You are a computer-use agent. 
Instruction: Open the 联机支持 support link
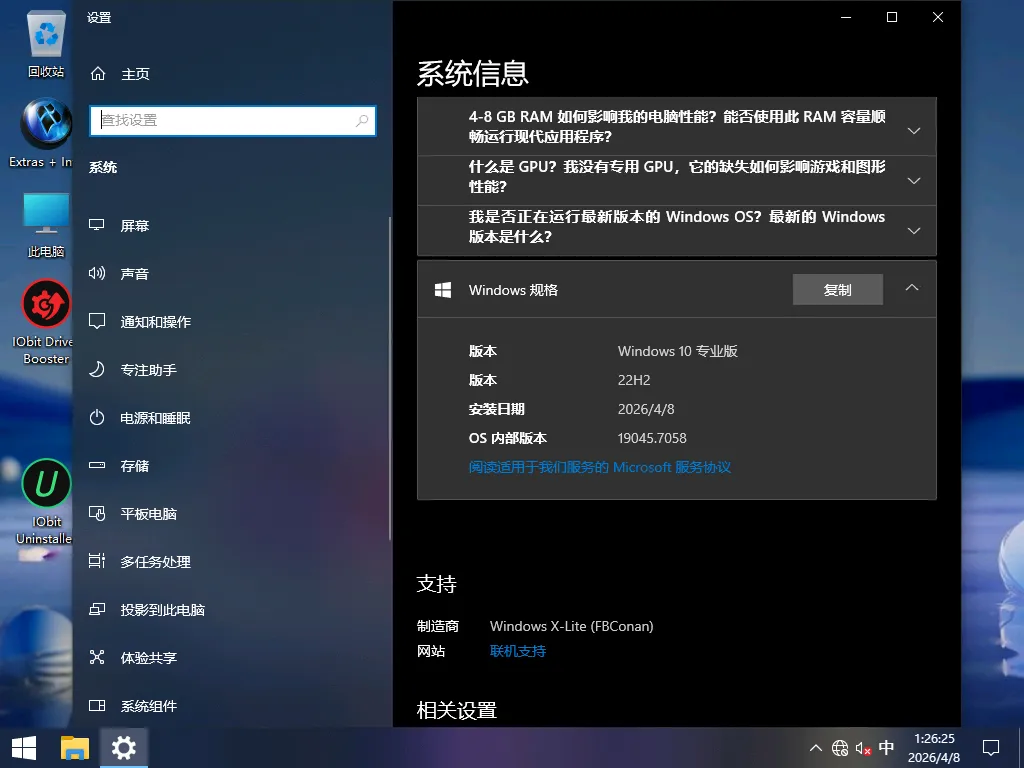pyautogui.click(x=518, y=651)
